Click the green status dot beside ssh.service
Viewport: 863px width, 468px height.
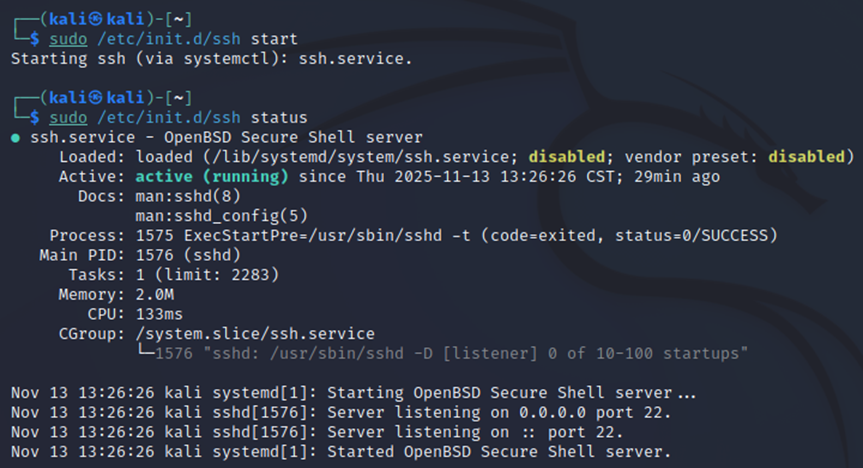click(15, 138)
